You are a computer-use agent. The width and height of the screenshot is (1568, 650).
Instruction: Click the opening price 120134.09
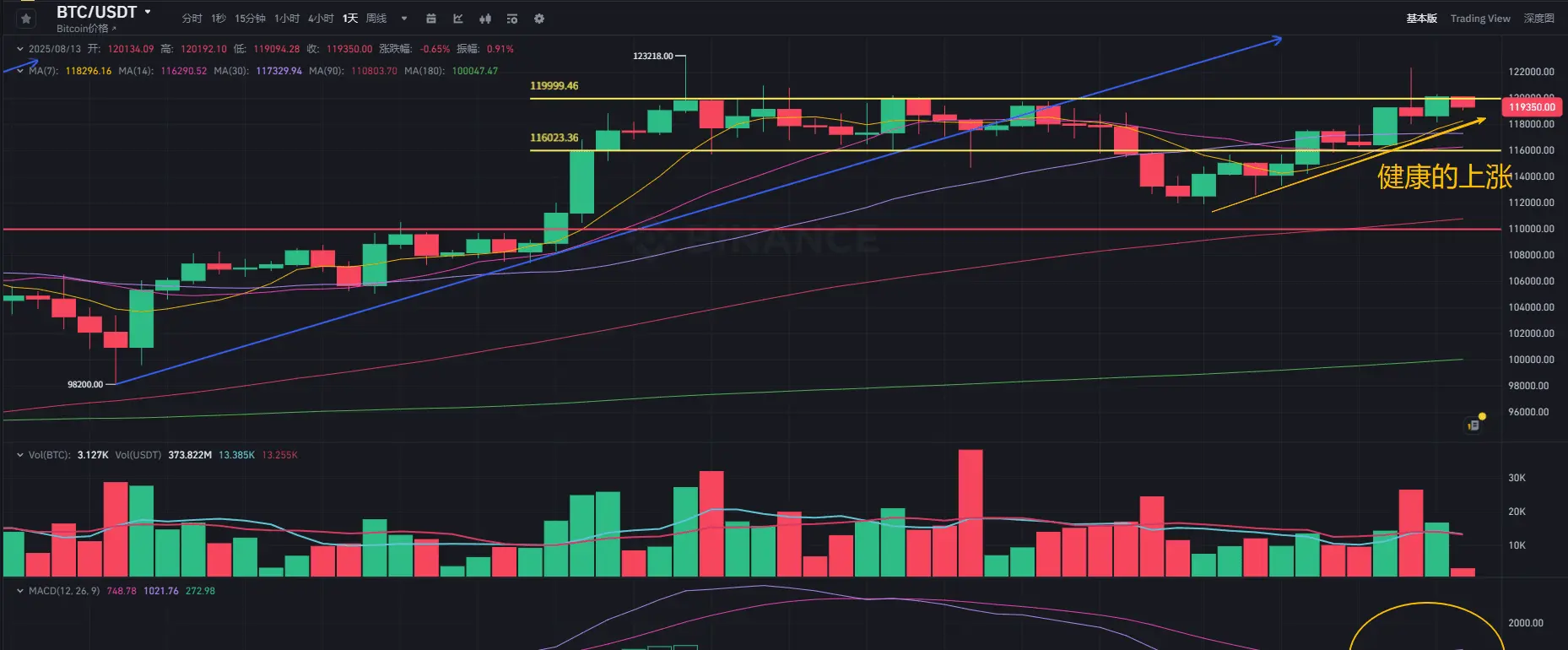click(131, 49)
